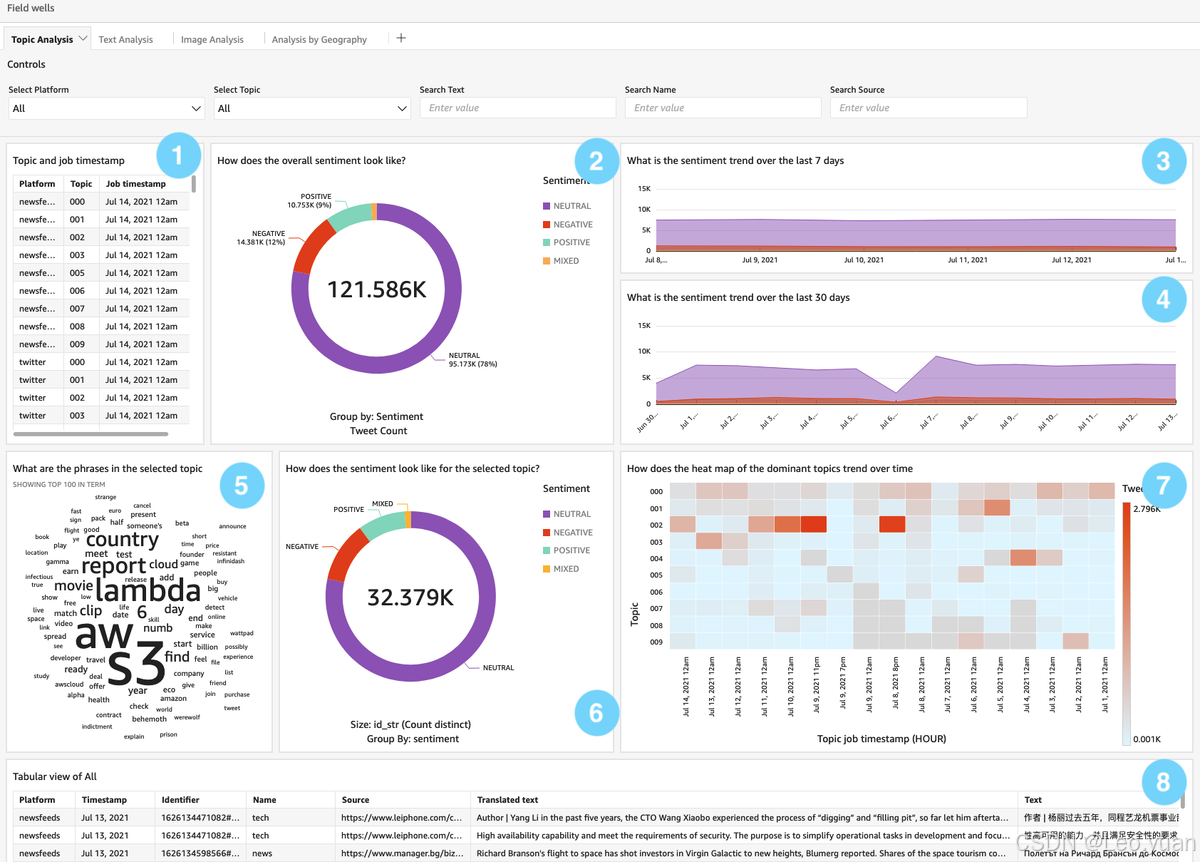The height and width of the screenshot is (862, 1200).
Task: Select the word 'find' in word cloud
Action: 177,657
